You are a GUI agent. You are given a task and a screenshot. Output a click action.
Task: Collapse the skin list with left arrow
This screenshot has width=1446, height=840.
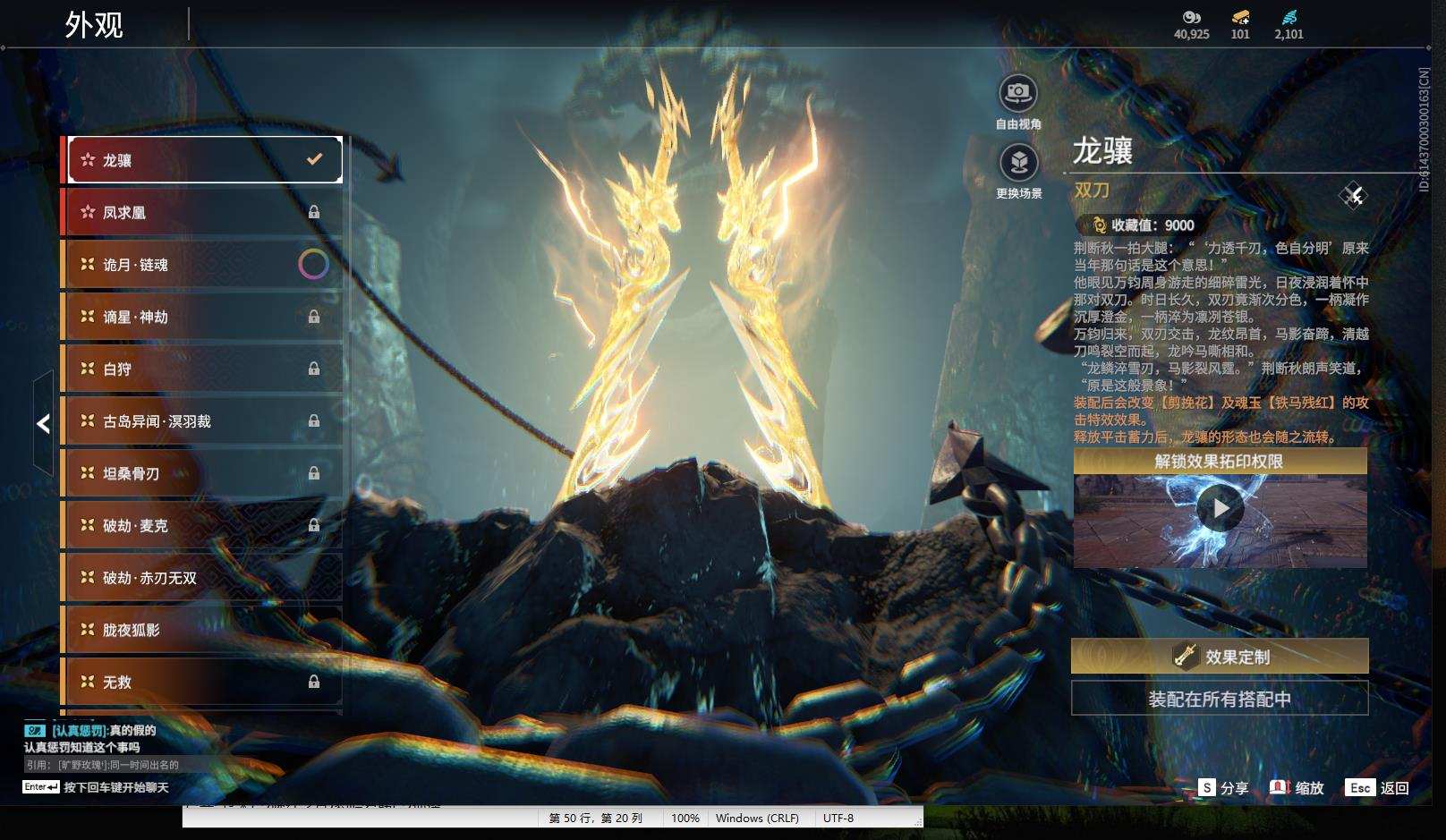(43, 423)
